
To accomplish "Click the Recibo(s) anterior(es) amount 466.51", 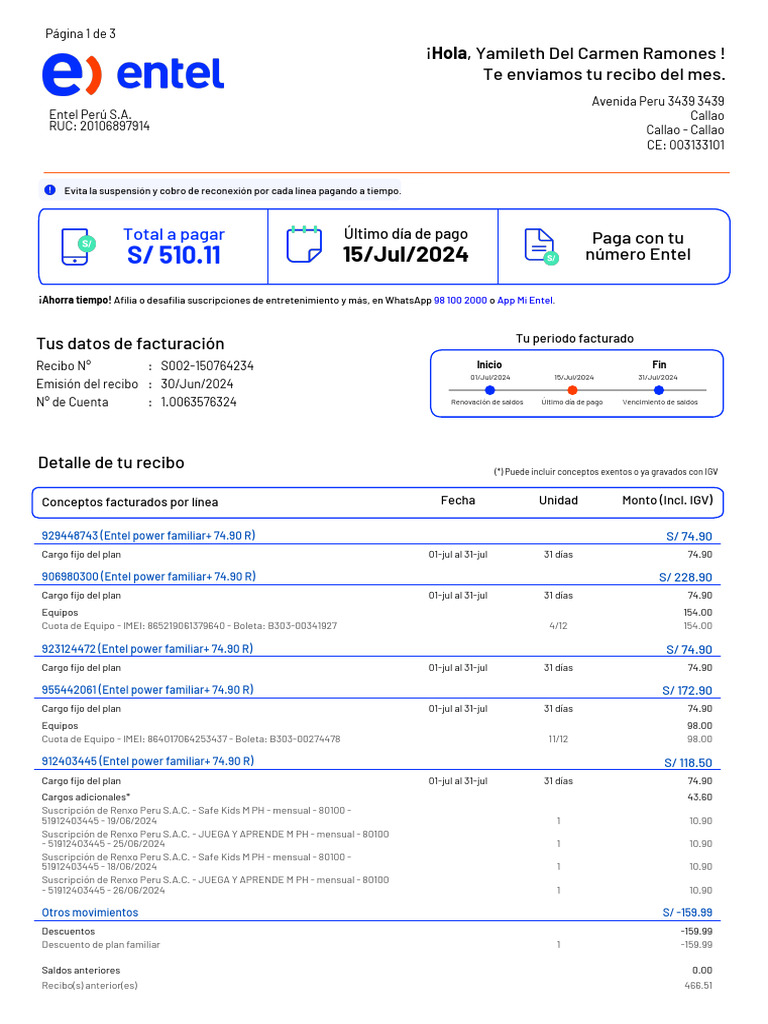I will (x=698, y=985).
